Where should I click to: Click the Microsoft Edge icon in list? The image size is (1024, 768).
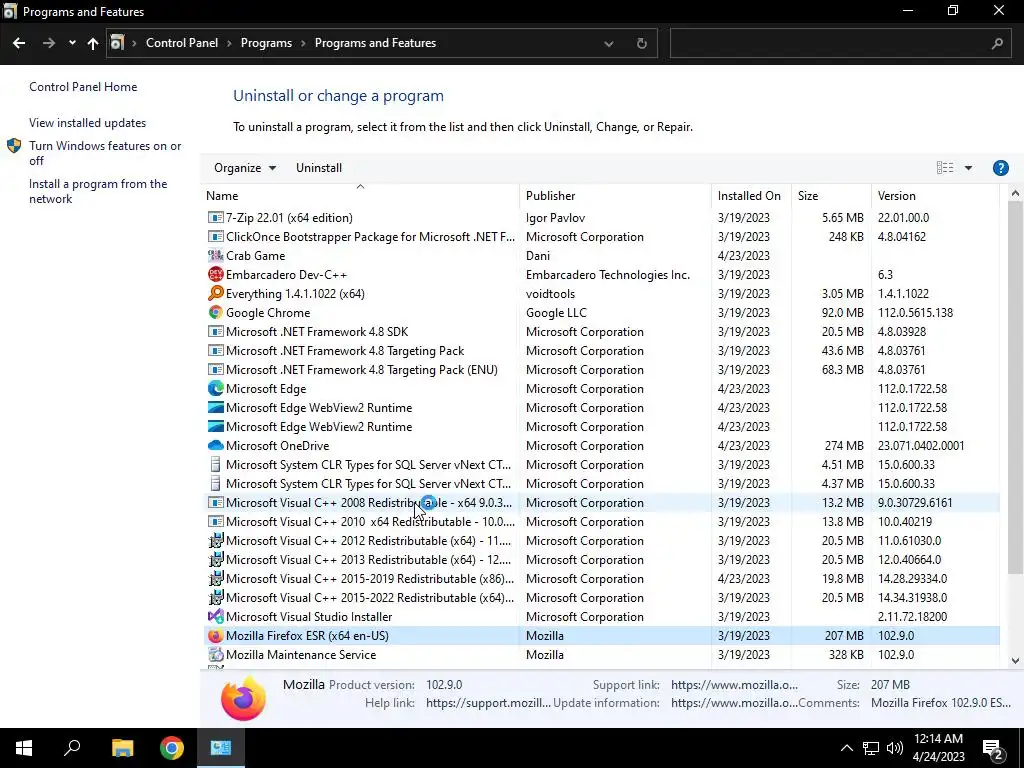click(216, 389)
